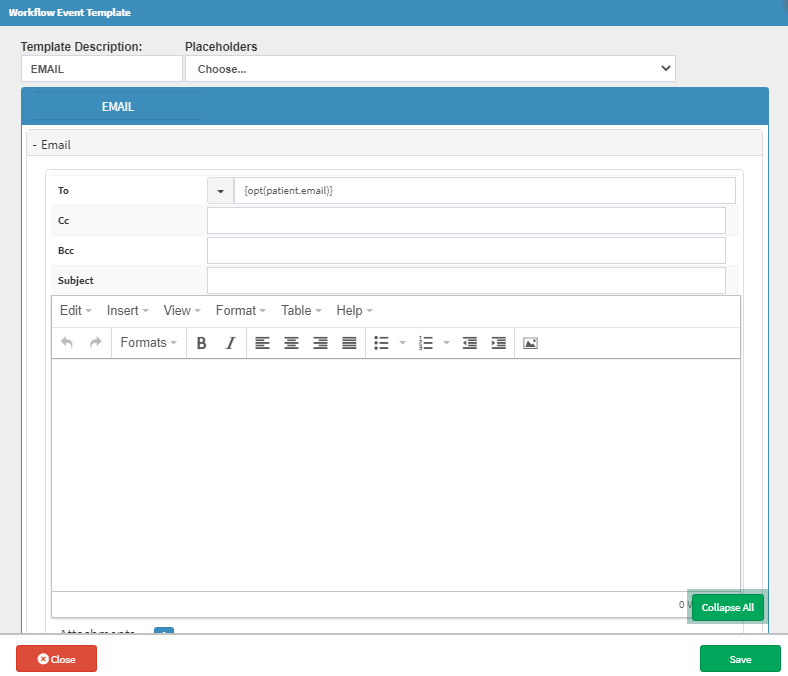Open the Table menu
This screenshot has width=788, height=676.
[301, 311]
